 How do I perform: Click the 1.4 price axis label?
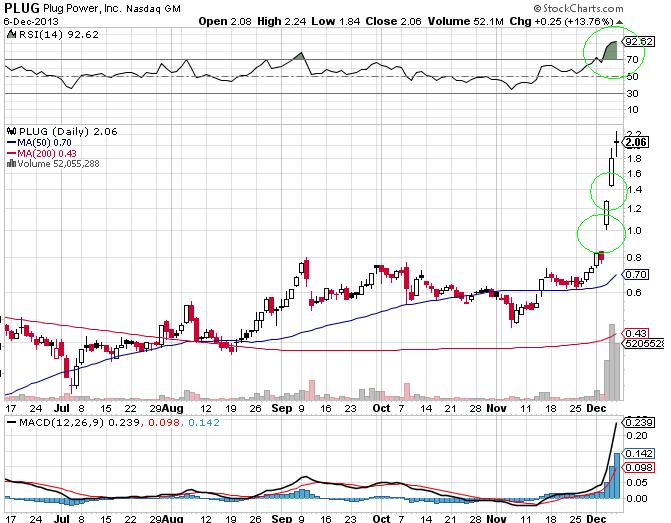pos(634,190)
